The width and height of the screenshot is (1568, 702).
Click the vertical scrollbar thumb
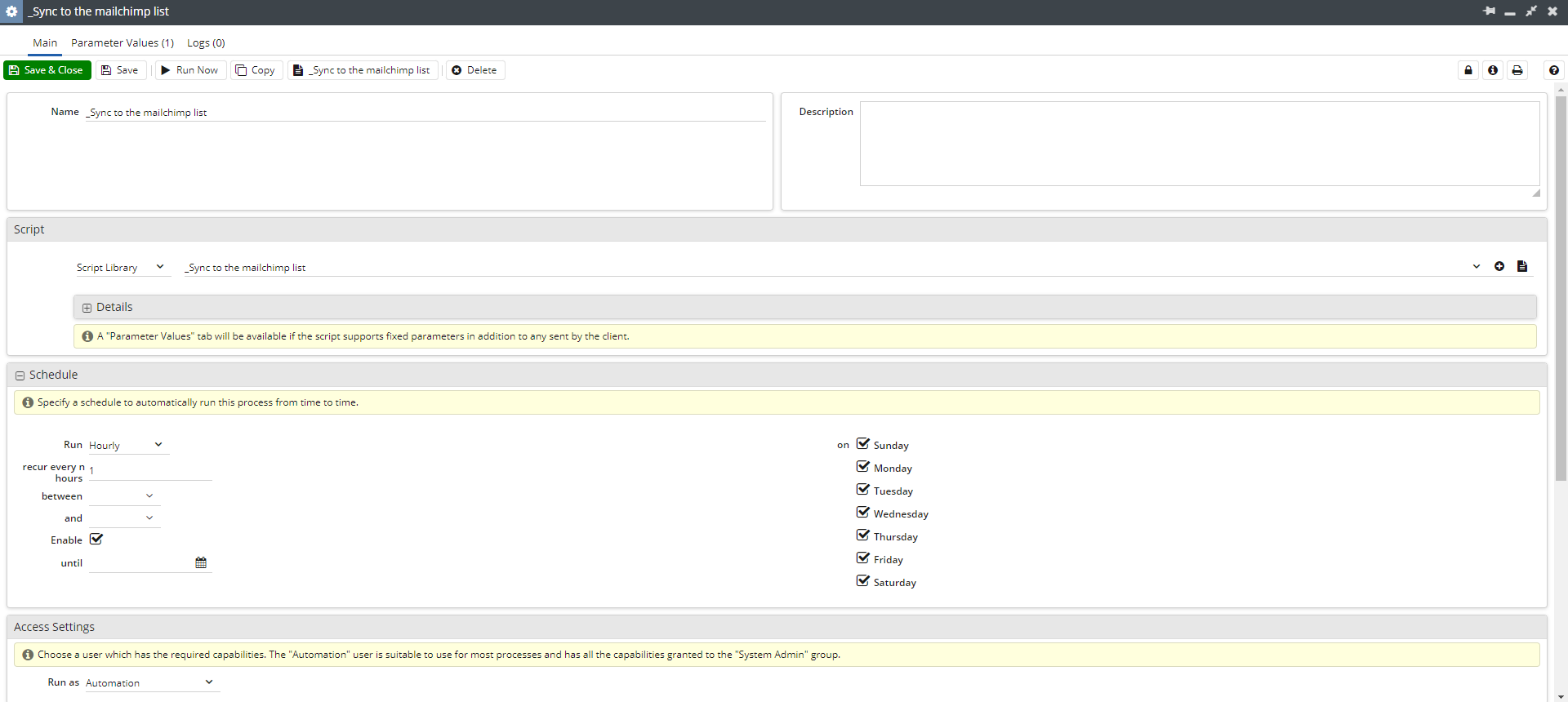[1561, 288]
